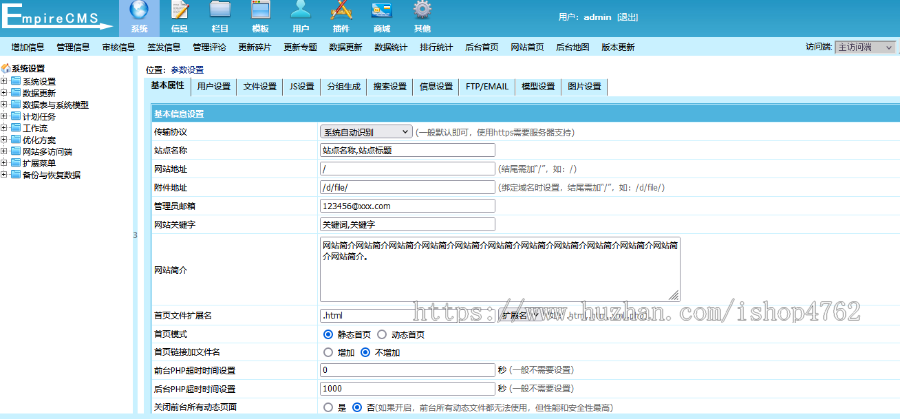The width and height of the screenshot is (900, 419).
Task: Expand the 数据更新 tree node
Action: coord(5,93)
